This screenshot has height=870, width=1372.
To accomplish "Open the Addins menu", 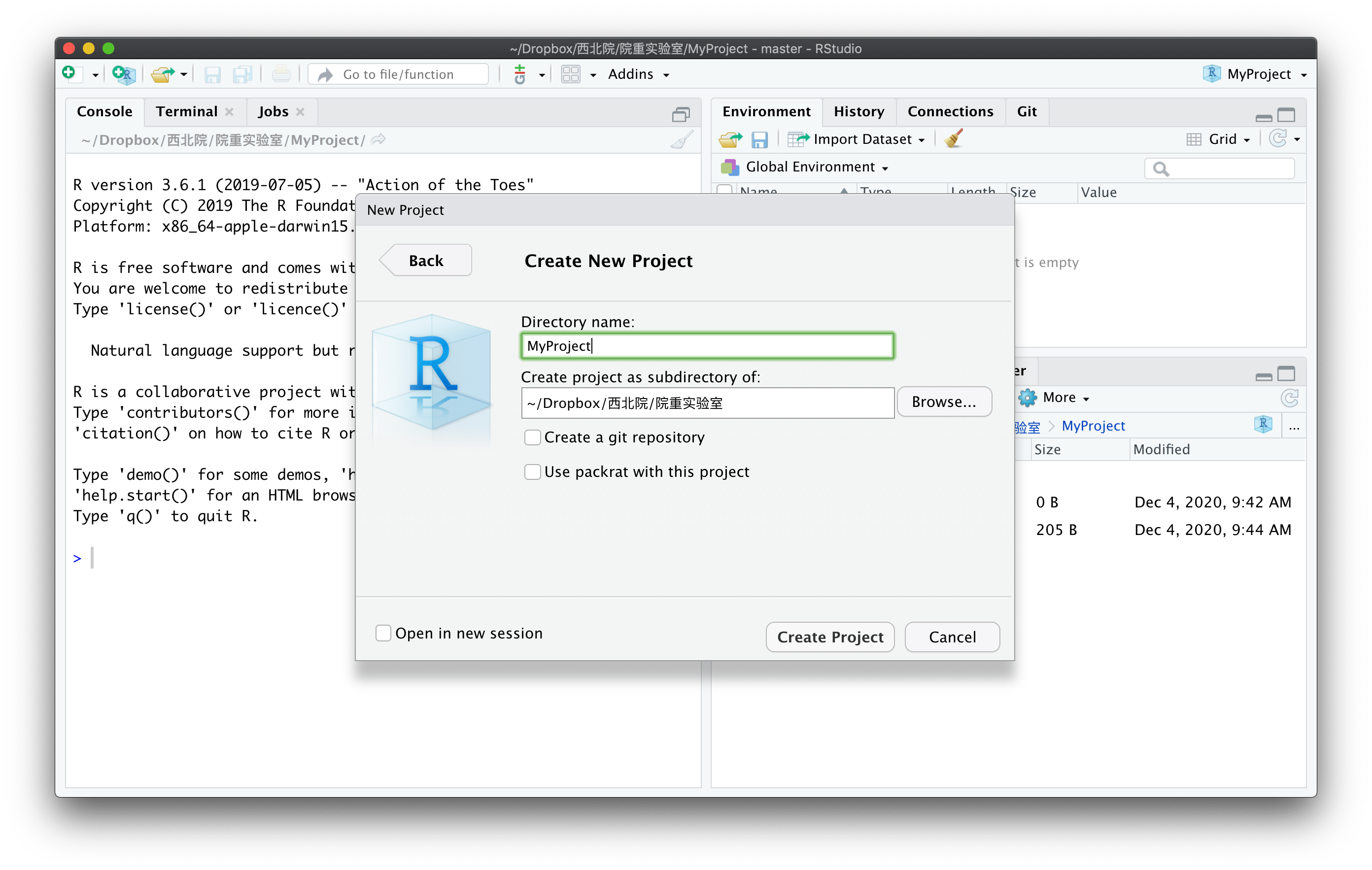I will (638, 74).
